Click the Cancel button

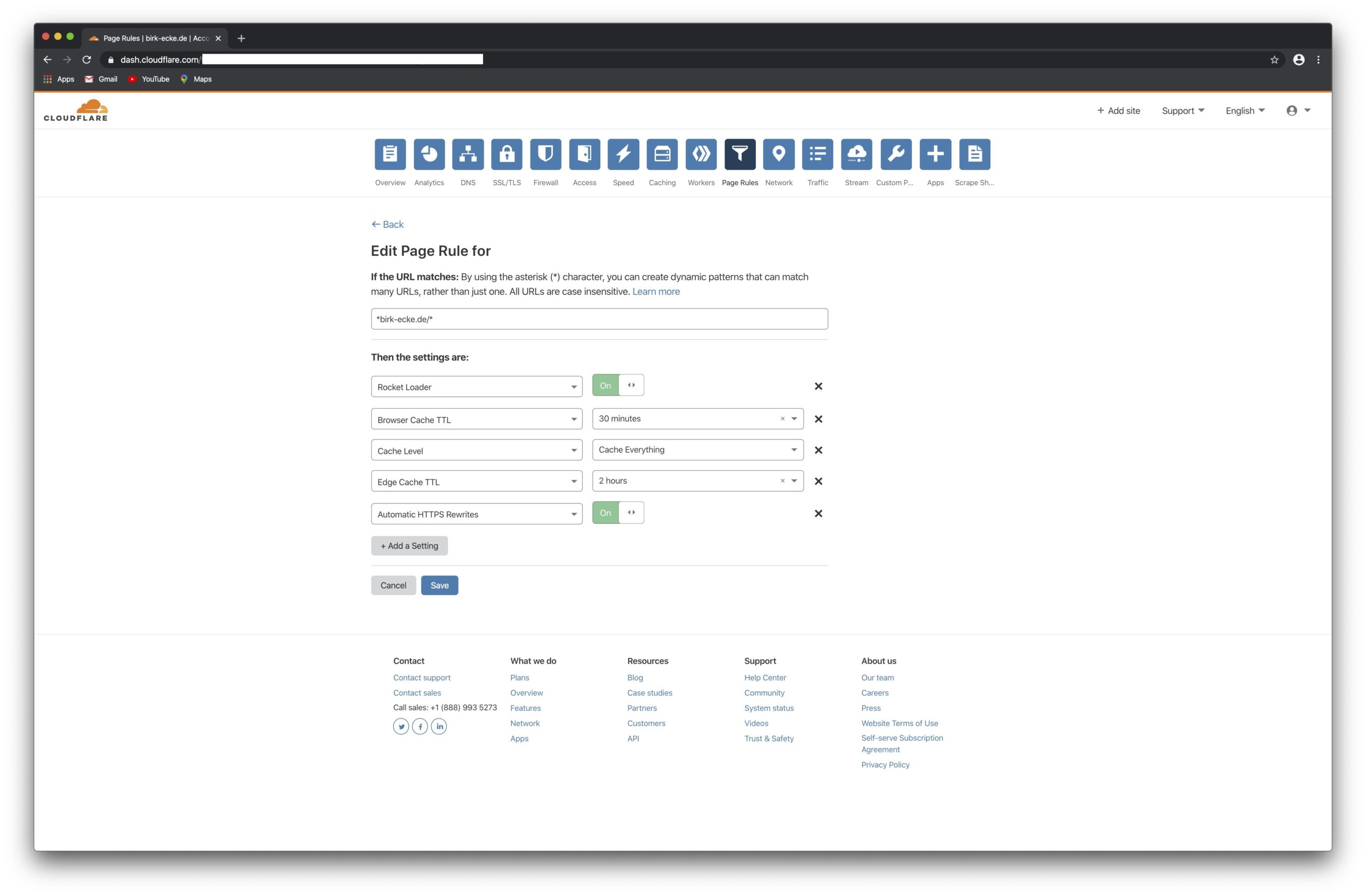(x=393, y=585)
